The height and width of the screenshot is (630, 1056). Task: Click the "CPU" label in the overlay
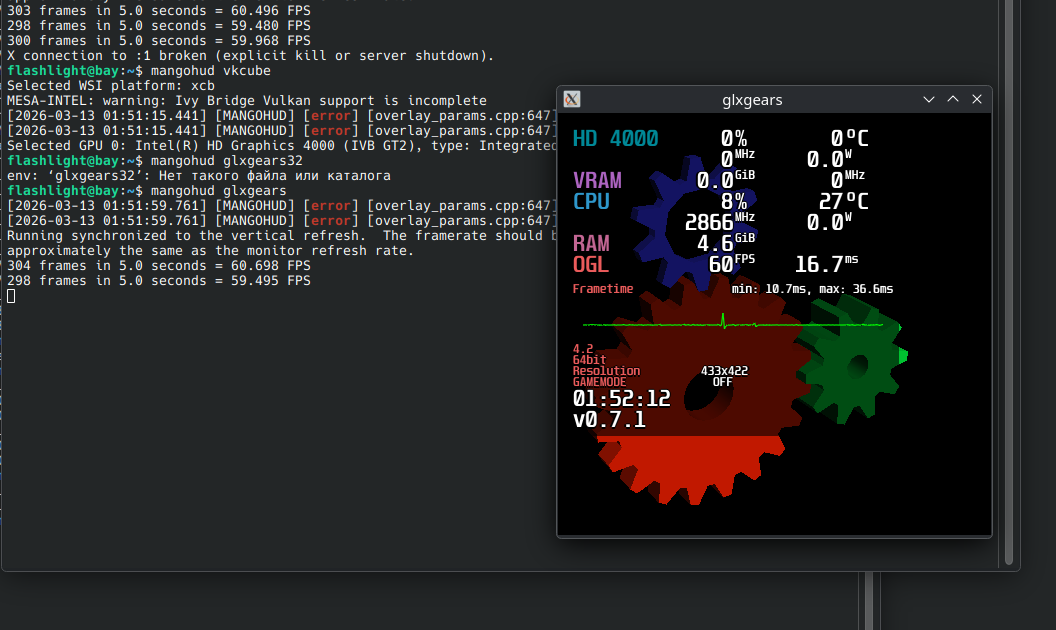(x=591, y=201)
